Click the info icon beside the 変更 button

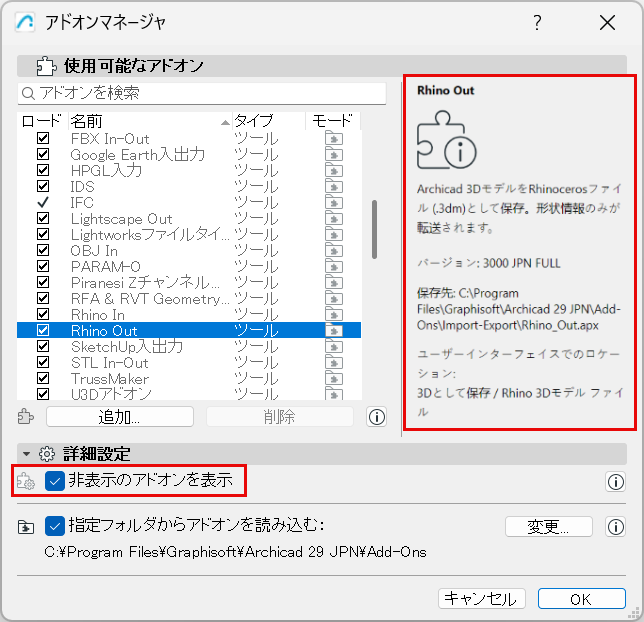click(615, 527)
